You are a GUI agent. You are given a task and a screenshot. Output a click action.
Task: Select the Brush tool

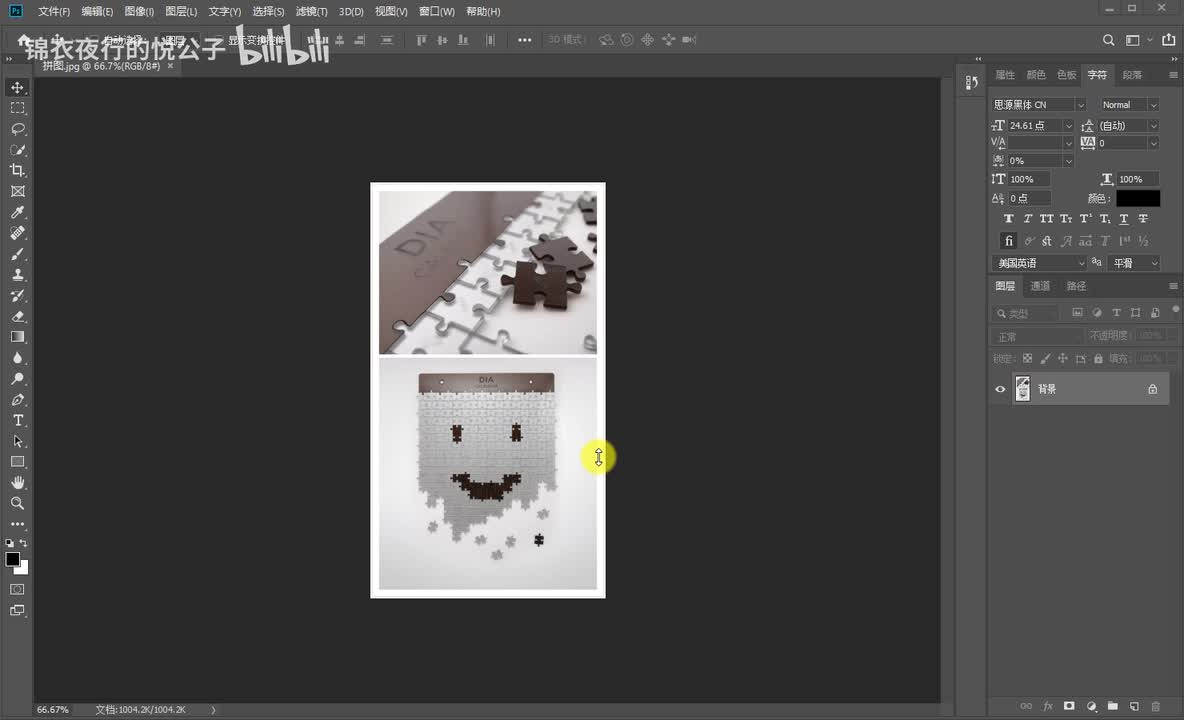point(17,254)
